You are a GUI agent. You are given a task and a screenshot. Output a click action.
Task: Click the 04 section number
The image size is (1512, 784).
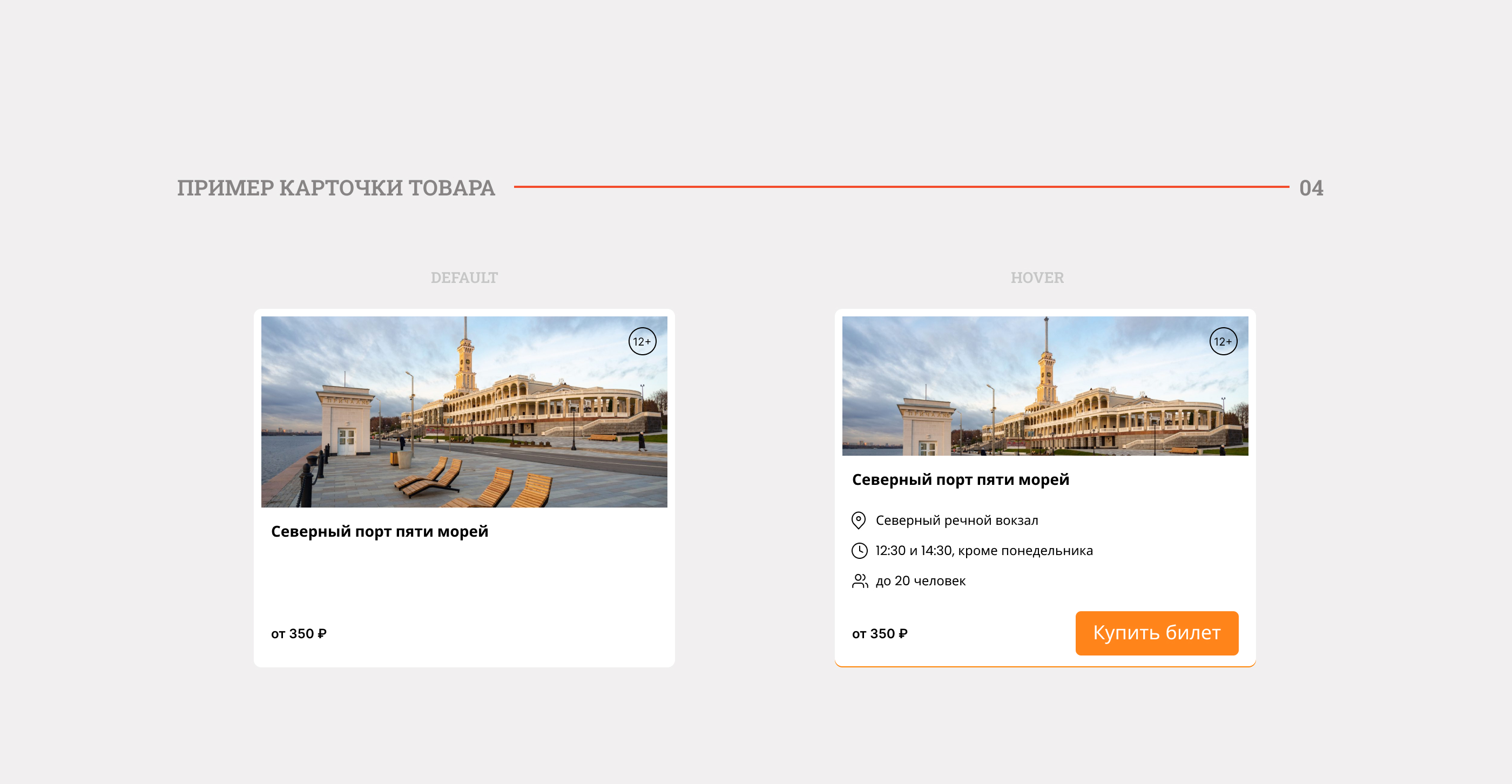click(x=1311, y=188)
